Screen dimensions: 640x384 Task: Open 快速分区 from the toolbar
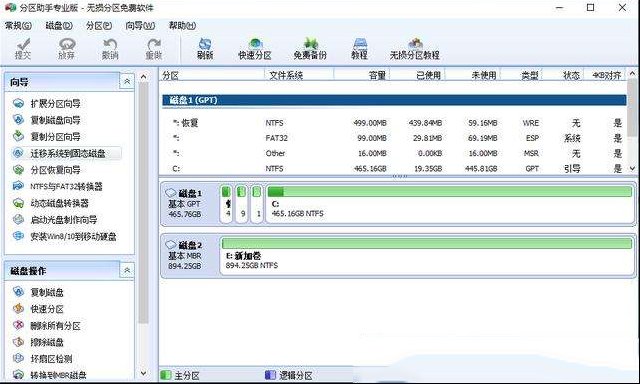pos(255,49)
